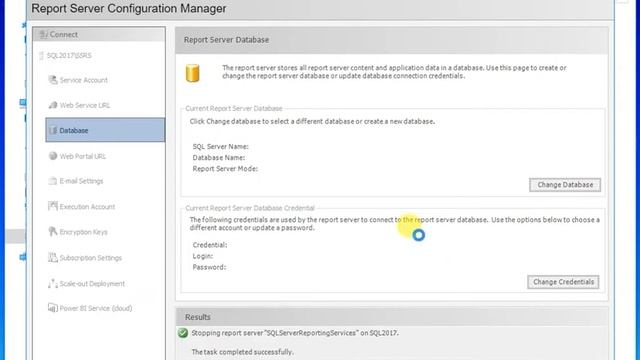Click the green success checkmark in Results
Screen dimensions: 640x360
click(183, 333)
